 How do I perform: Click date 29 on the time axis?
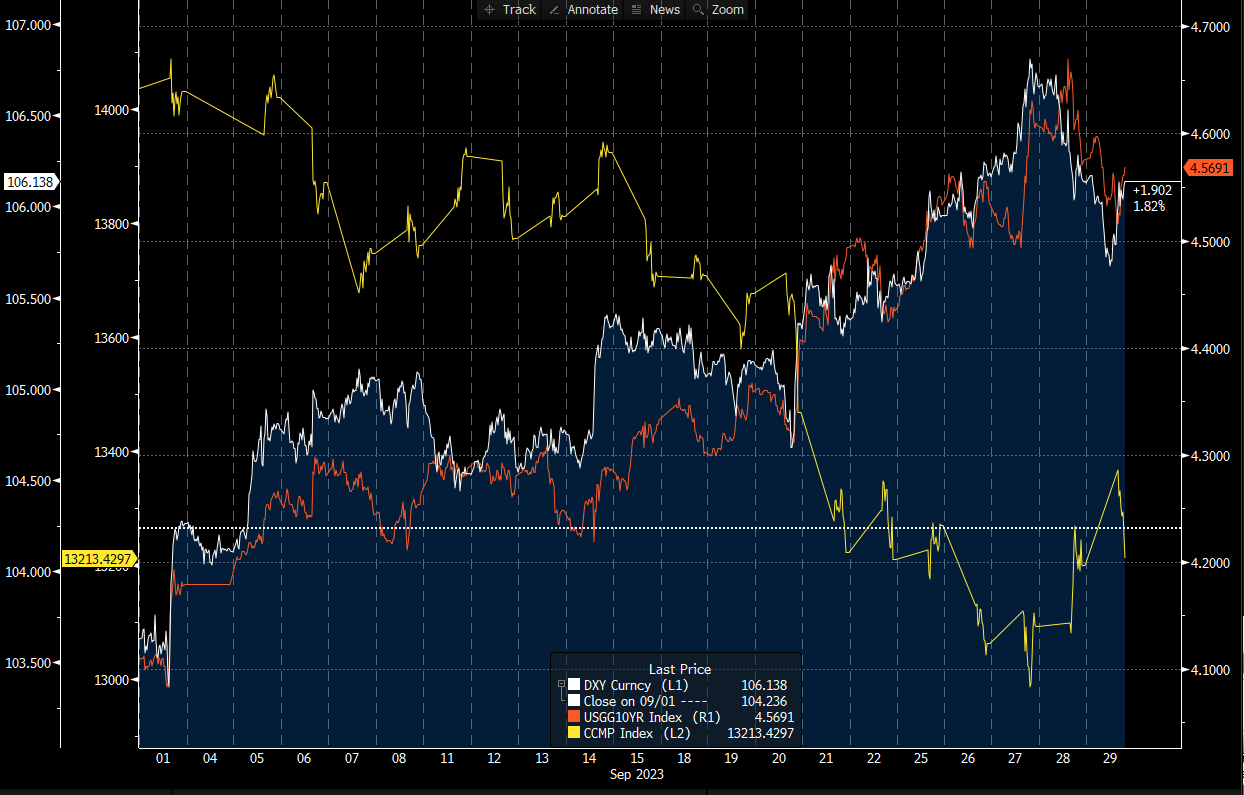click(x=1109, y=759)
